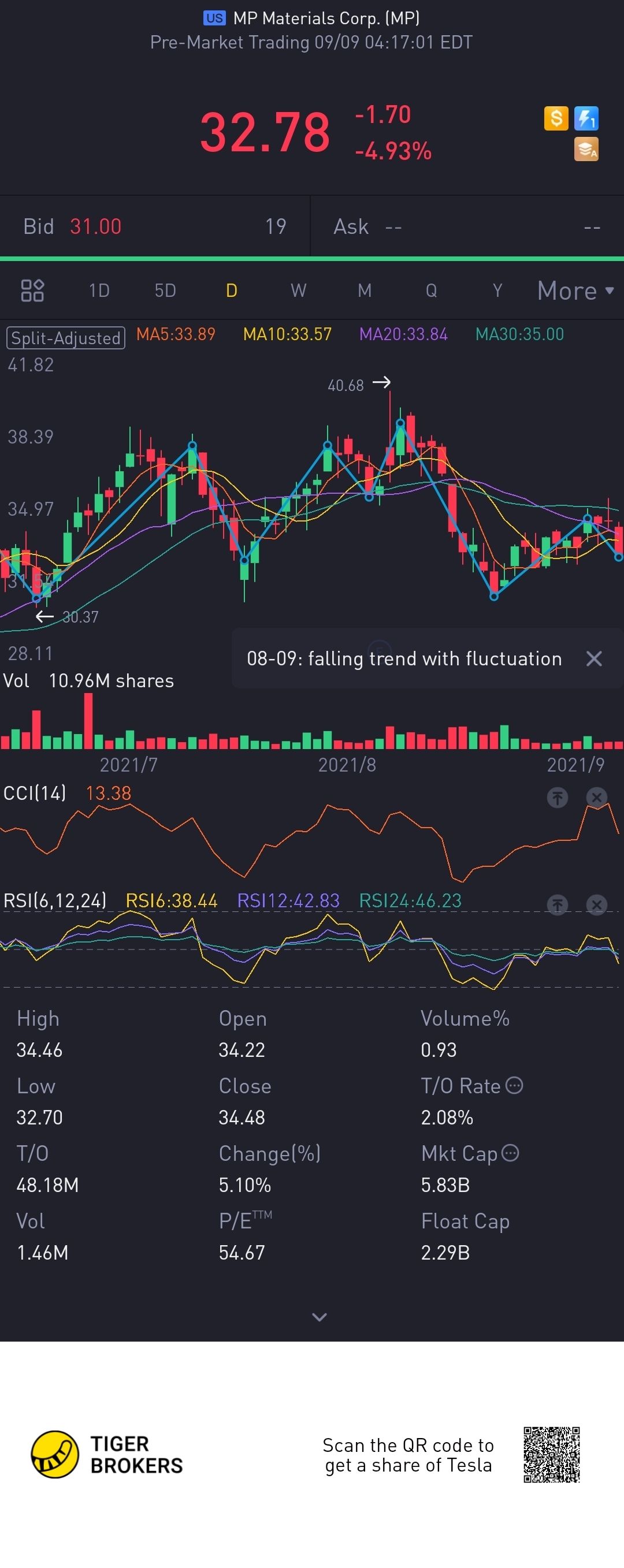Screen dimensions: 624x1568
Task: Tap Scan the QR code promo text
Action: pos(408,1455)
